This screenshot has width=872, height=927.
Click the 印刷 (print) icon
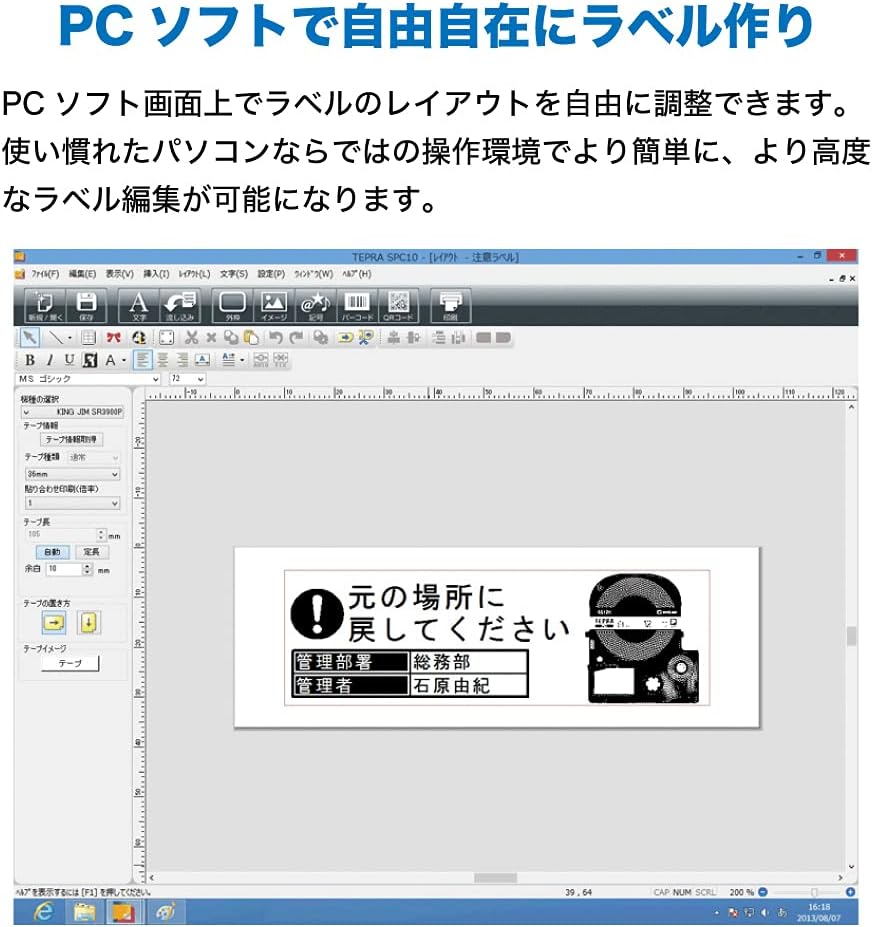(x=450, y=305)
